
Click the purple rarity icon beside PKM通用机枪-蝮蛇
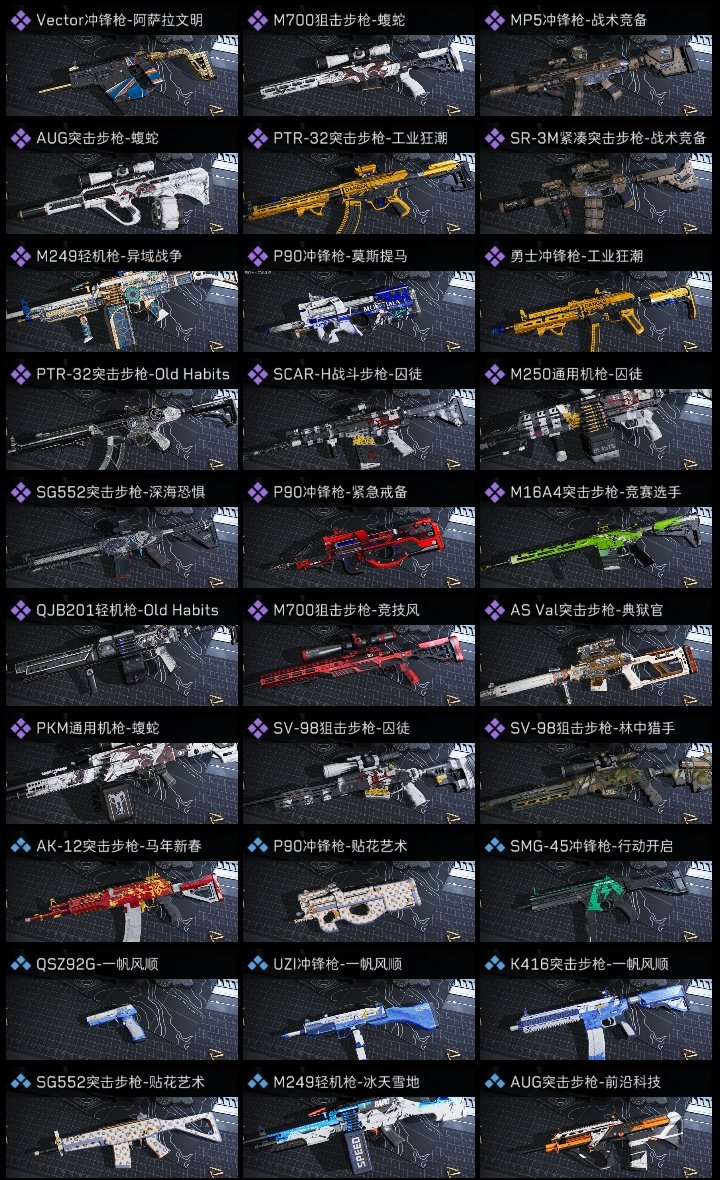tap(20, 728)
